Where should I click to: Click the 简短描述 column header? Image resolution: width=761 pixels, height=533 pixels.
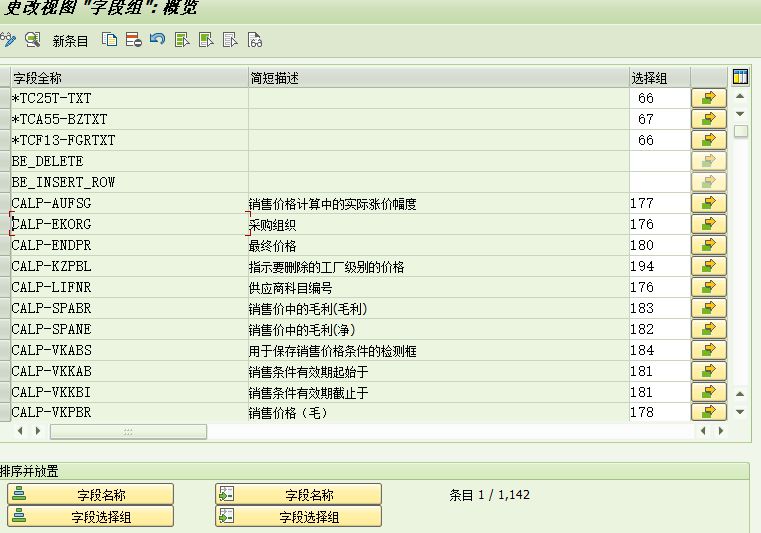point(438,77)
